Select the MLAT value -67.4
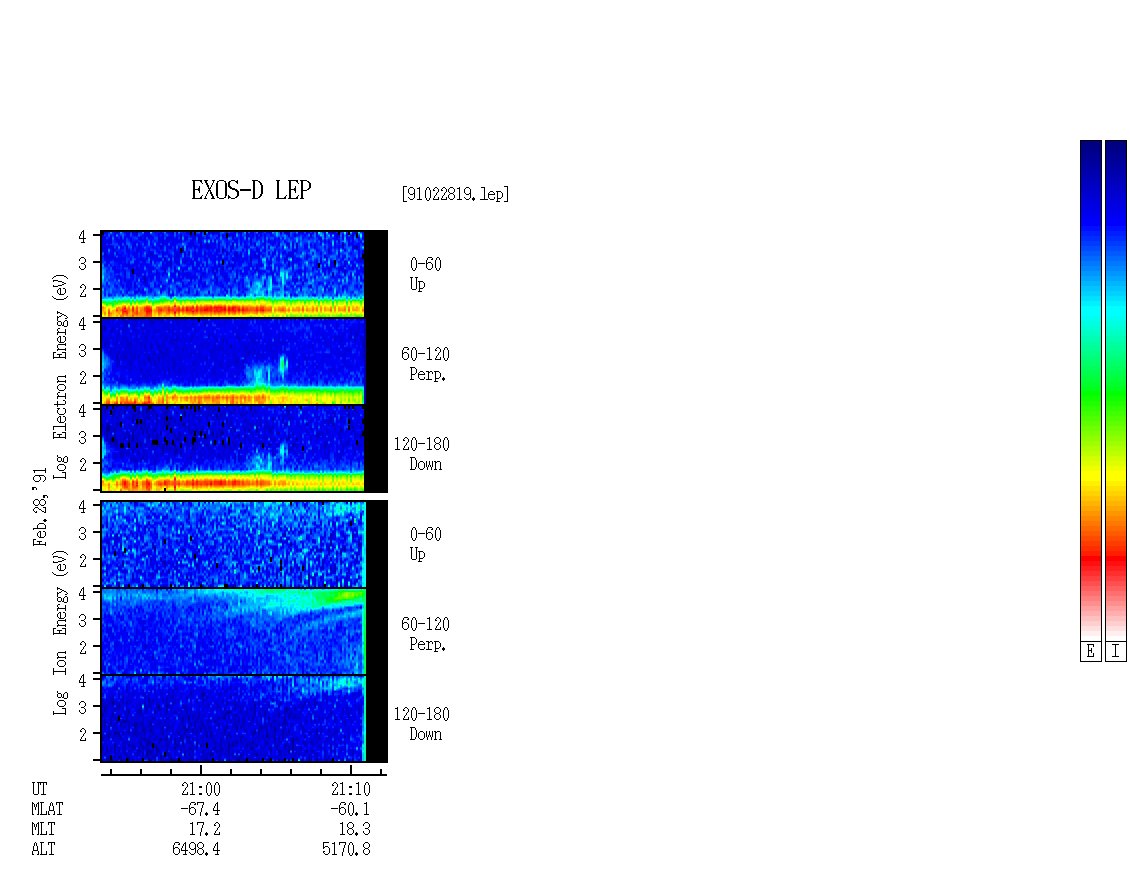This screenshot has height=875, width=1130. (200, 809)
